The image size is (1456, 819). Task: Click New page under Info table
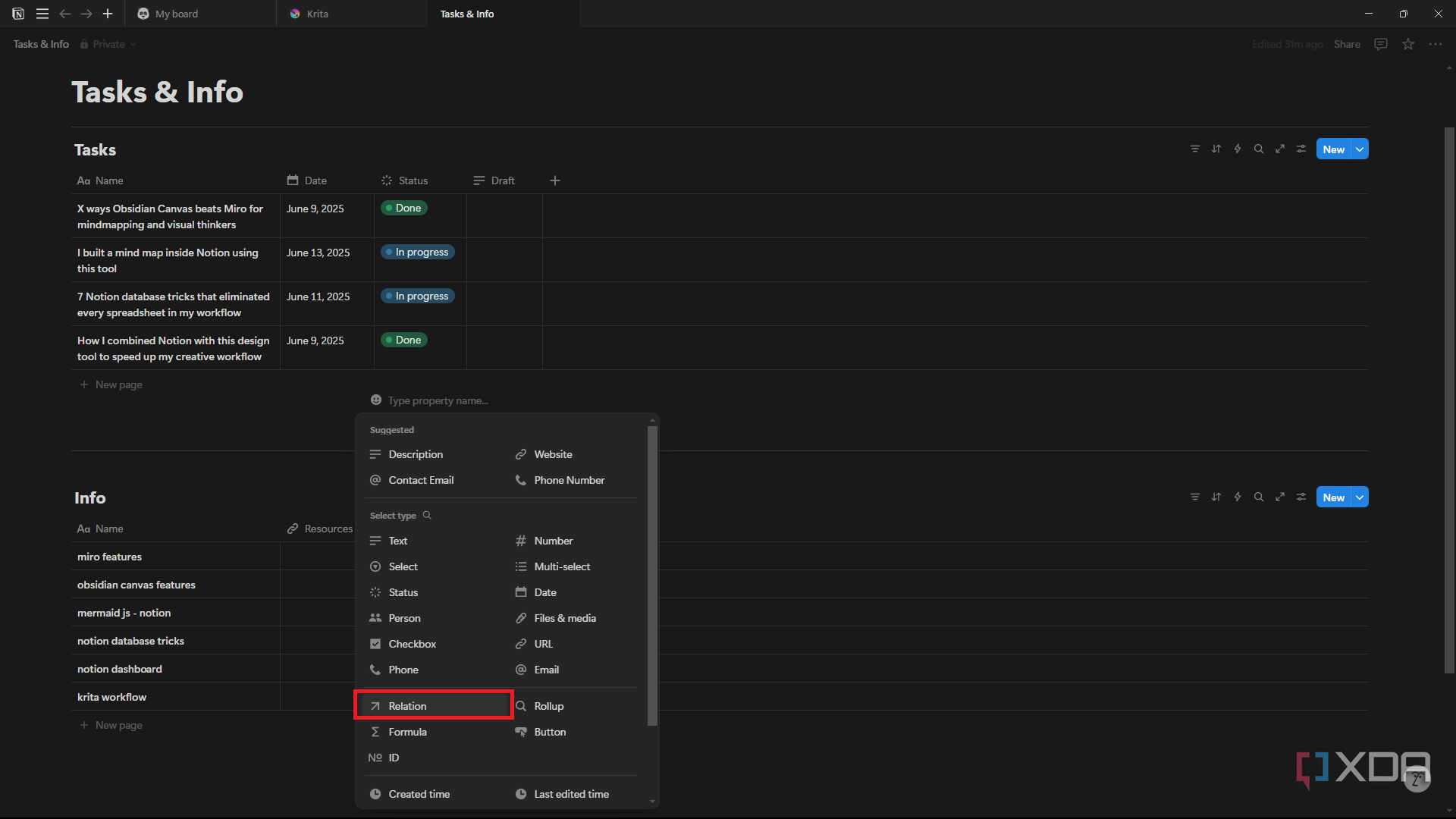tap(111, 725)
